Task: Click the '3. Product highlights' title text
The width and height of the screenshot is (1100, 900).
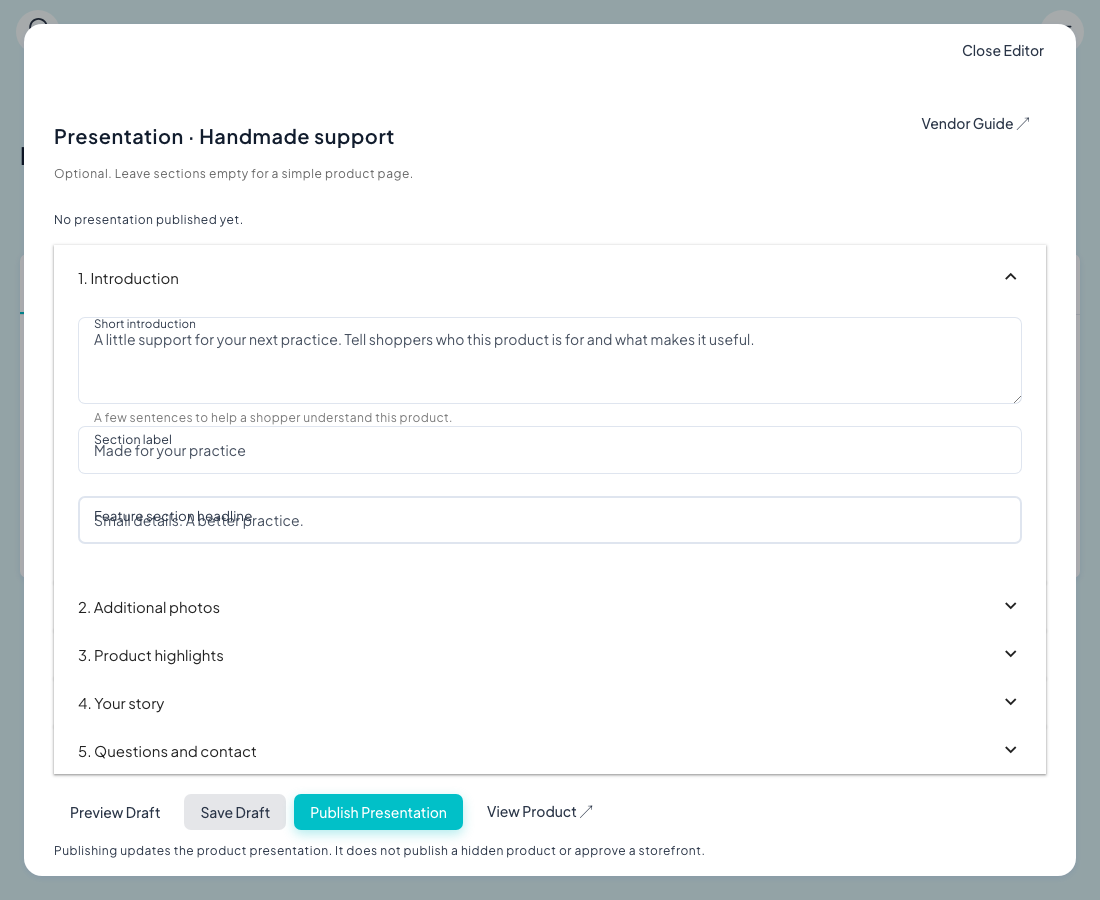Action: (x=151, y=656)
